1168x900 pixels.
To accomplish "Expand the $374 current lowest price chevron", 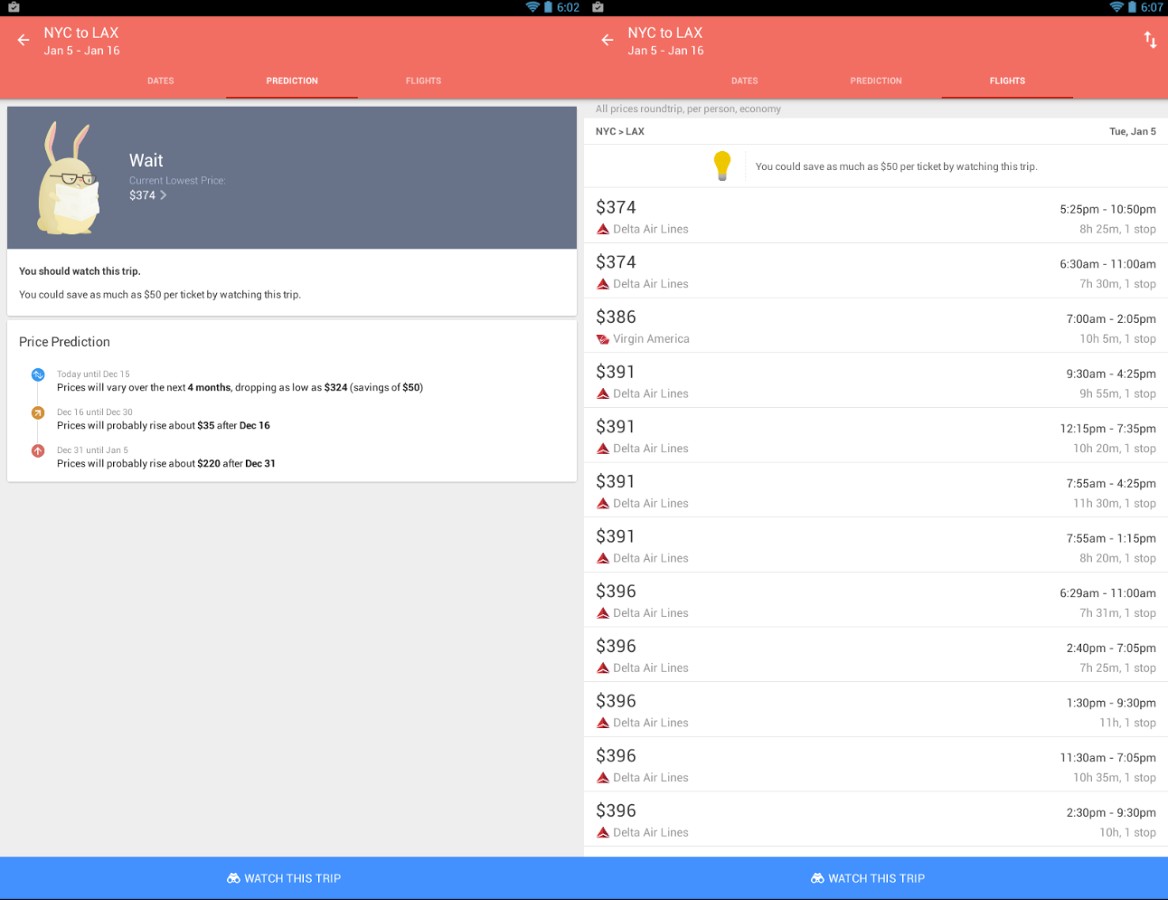I will tap(164, 196).
